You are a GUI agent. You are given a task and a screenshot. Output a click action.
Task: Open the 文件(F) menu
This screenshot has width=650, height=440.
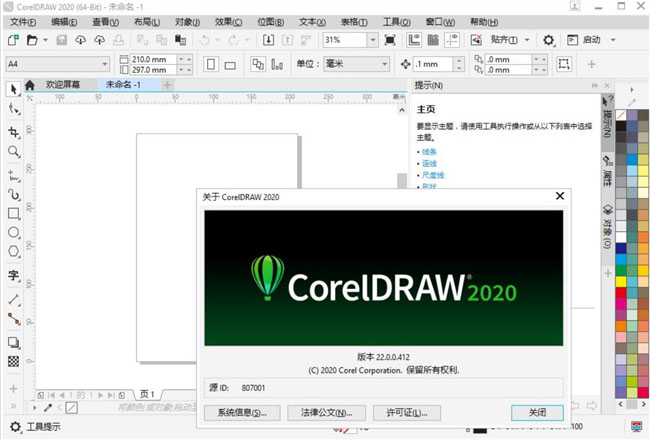(23, 22)
